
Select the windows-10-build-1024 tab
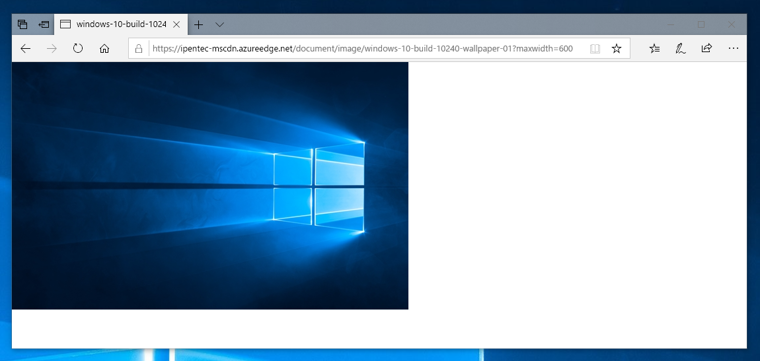[x=121, y=24]
